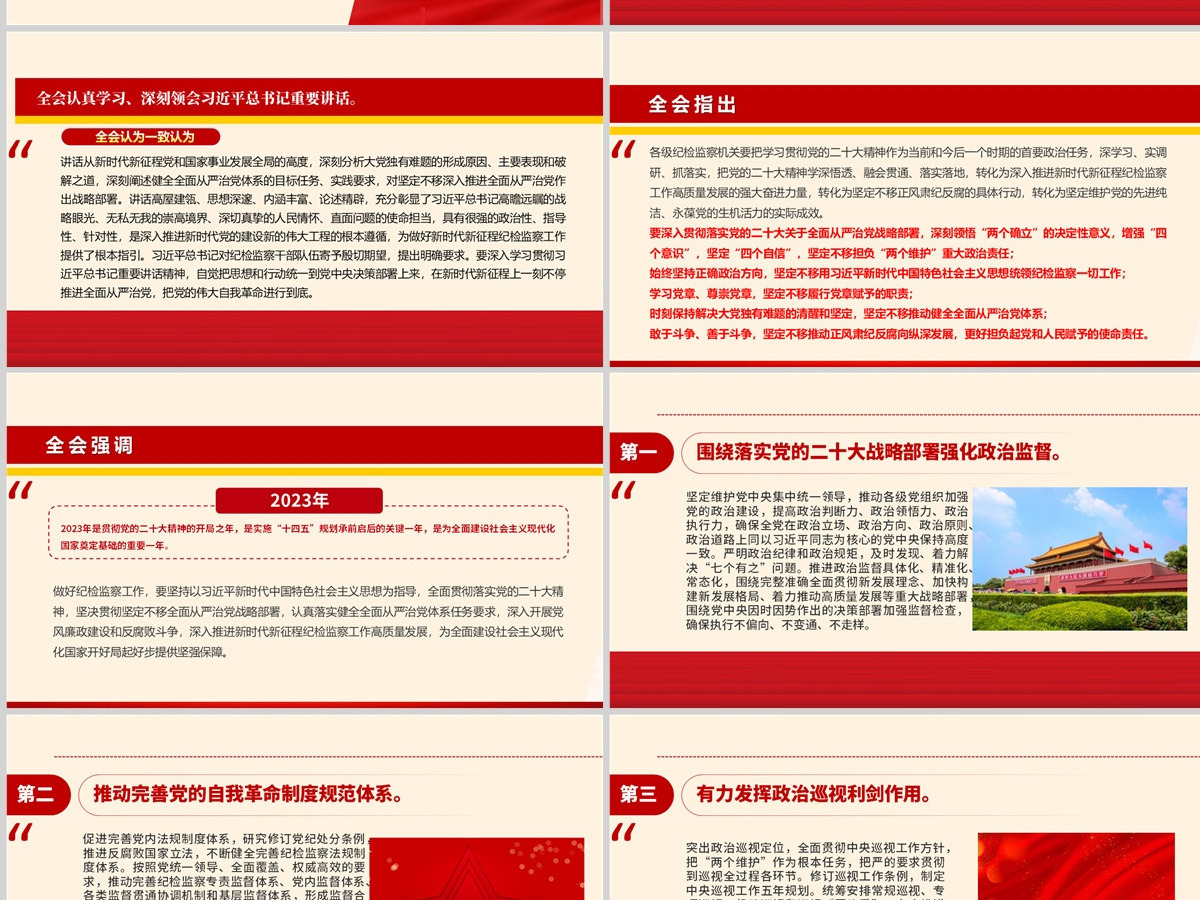Click paragraph starting 促进完善党内法规制度体系
1200x900 pixels.
pos(225,868)
